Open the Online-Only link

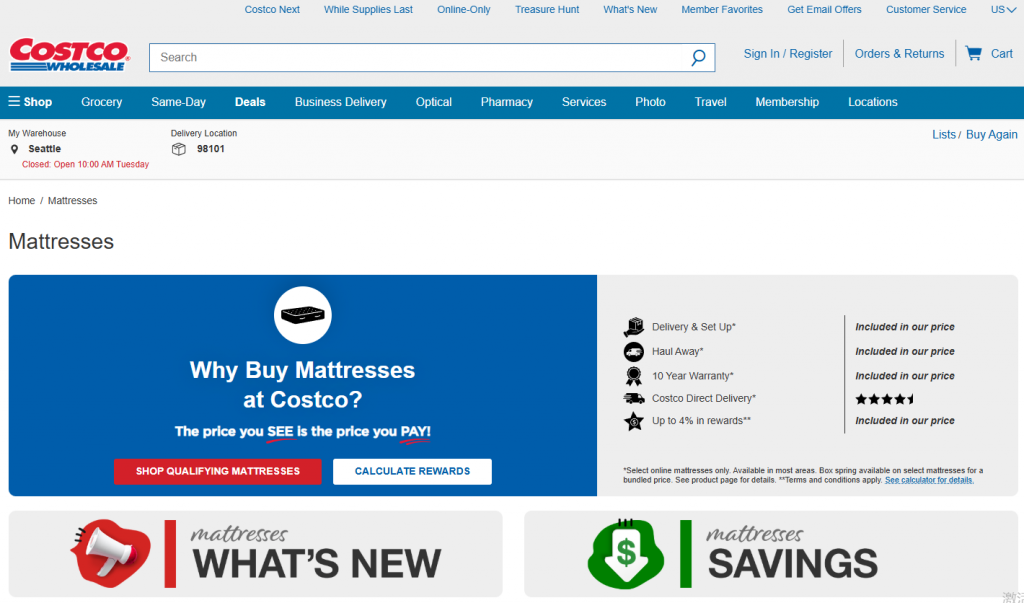coord(464,9)
